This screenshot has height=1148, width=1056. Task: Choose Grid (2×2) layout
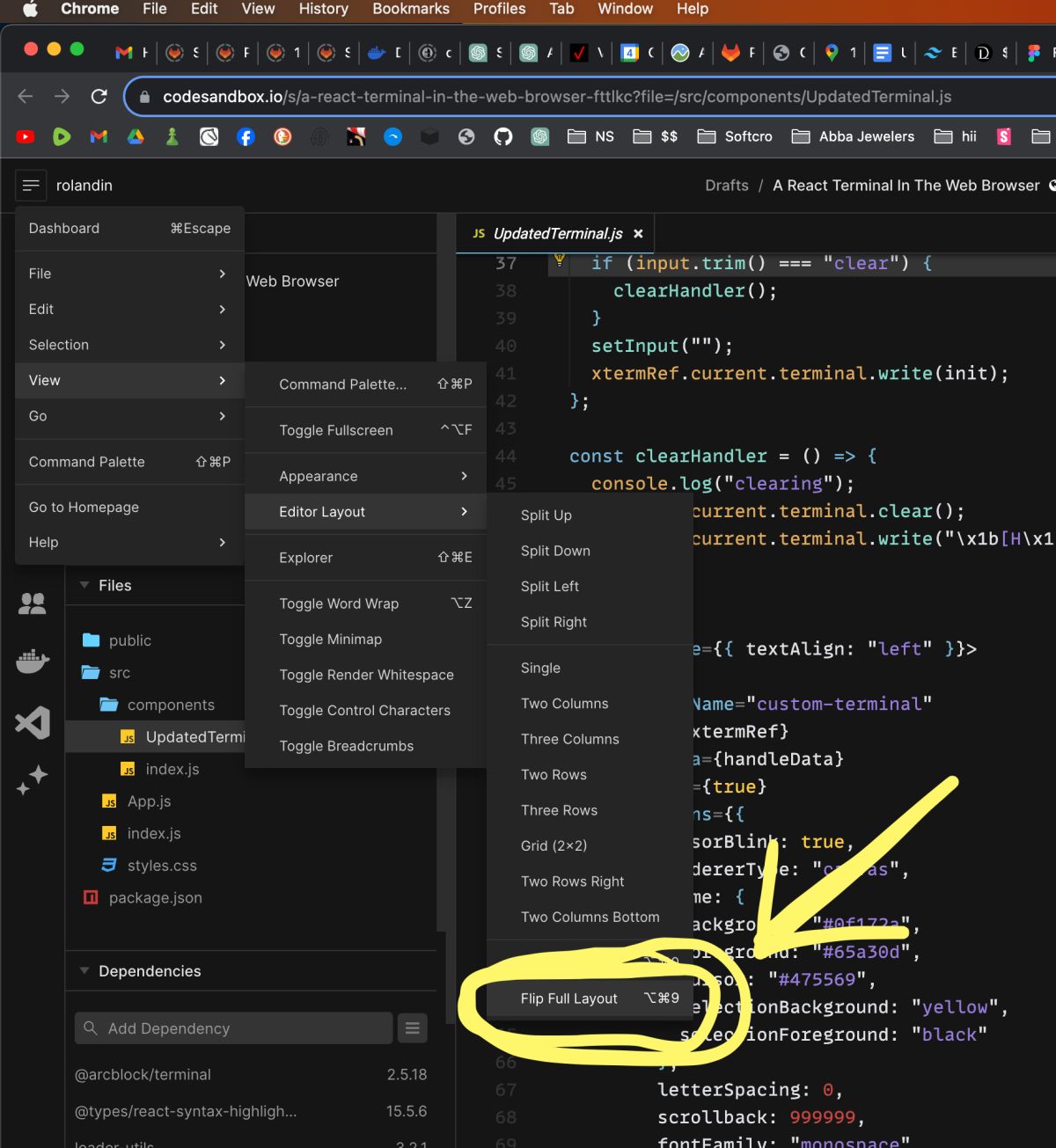(x=590, y=845)
